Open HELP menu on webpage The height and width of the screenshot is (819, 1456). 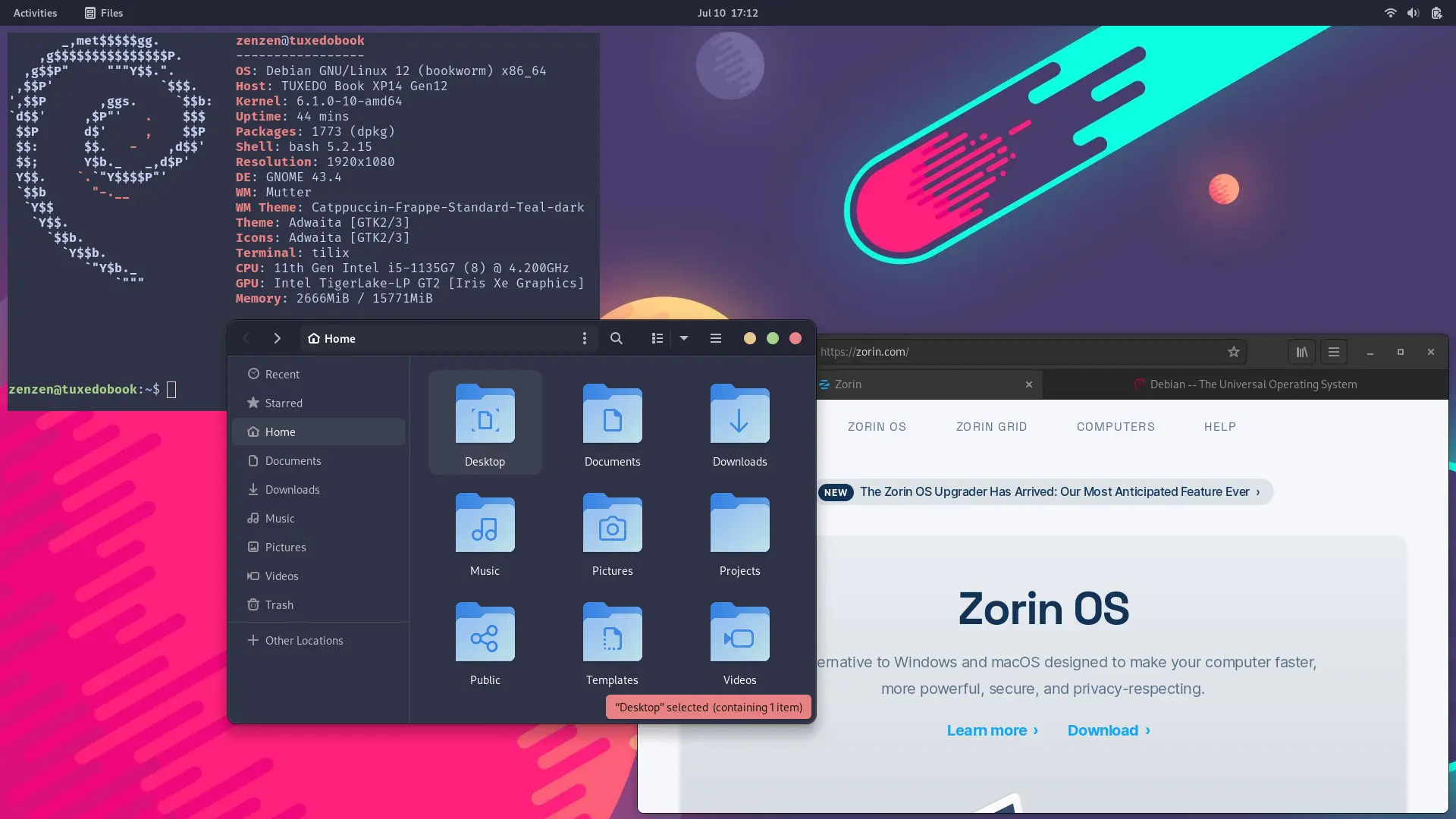click(1220, 427)
